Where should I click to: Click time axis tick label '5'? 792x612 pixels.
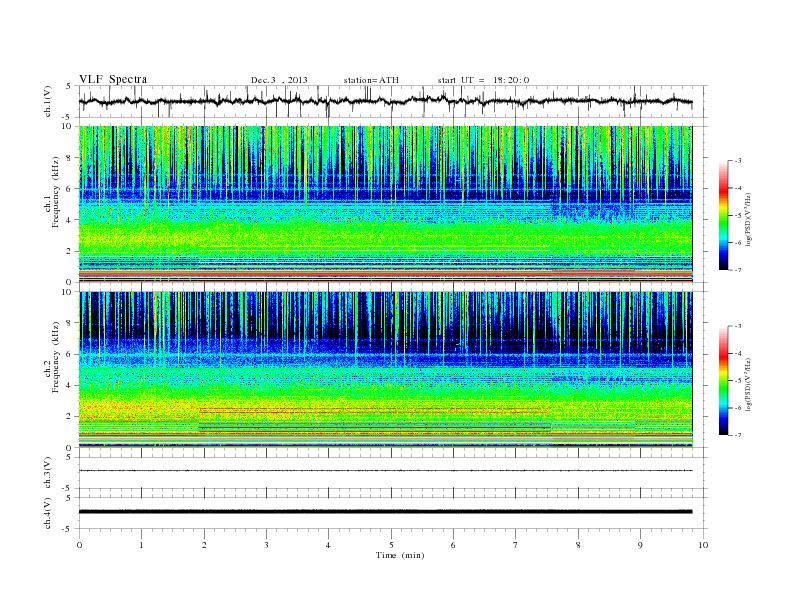click(x=391, y=545)
